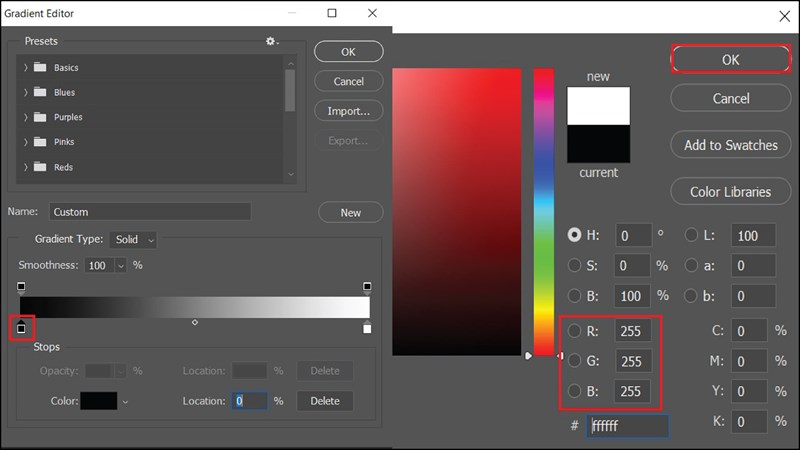
Task: Select the Lab a radio button
Action: (691, 265)
